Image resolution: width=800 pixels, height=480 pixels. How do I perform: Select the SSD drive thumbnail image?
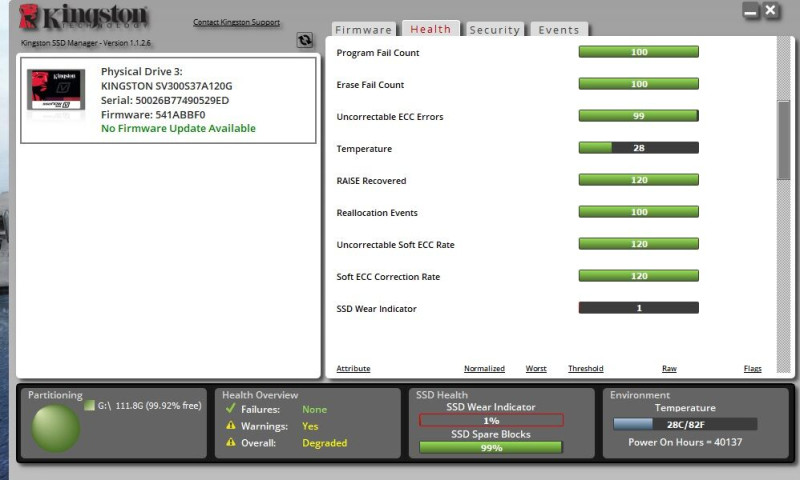click(56, 90)
